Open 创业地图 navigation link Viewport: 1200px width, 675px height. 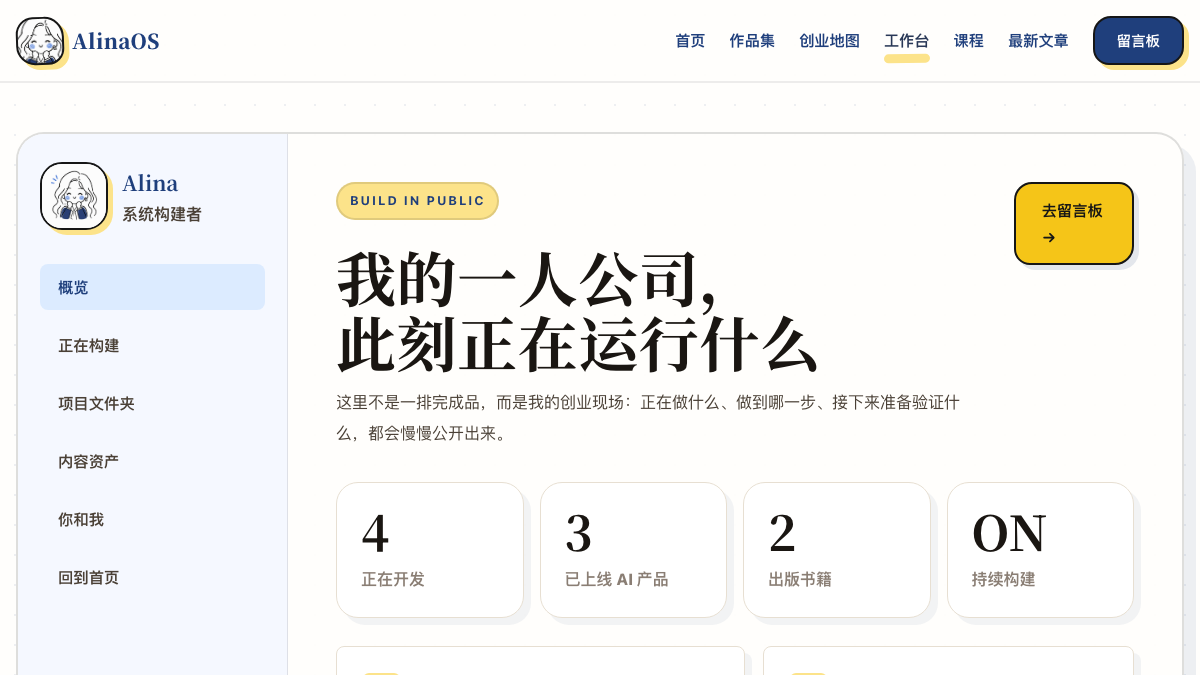tap(829, 41)
